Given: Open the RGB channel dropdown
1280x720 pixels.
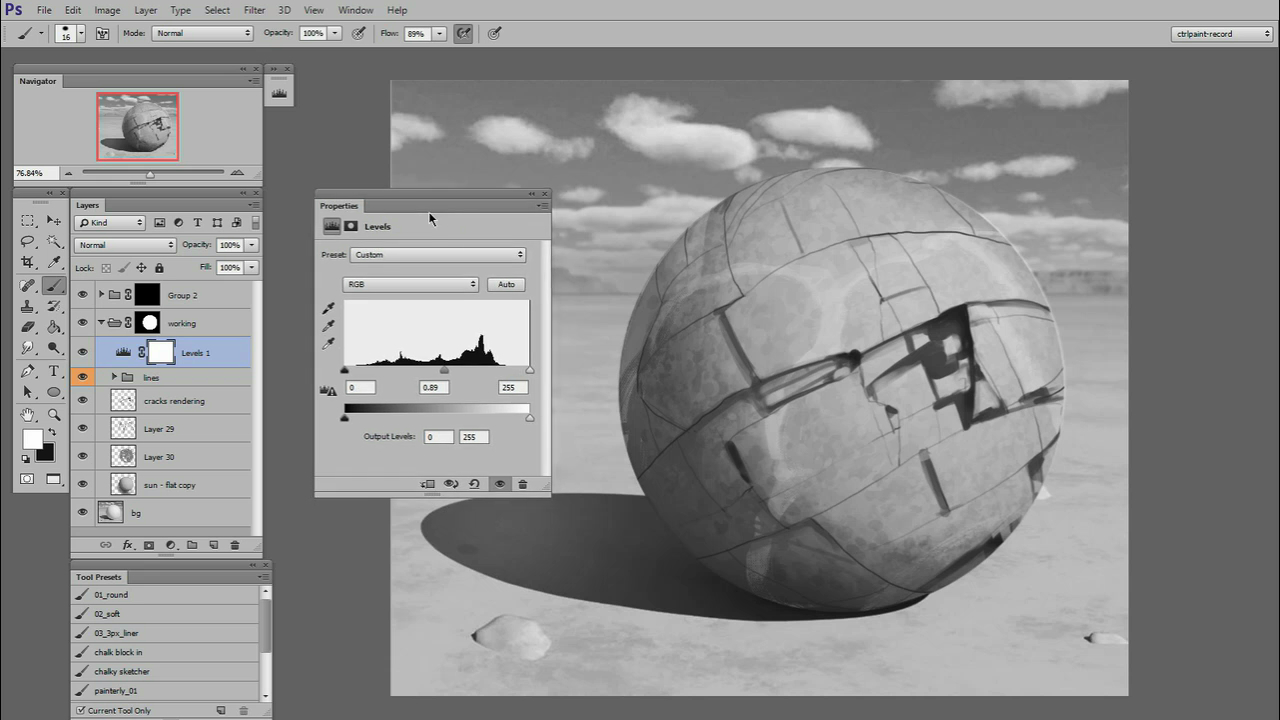Looking at the screenshot, I should tap(410, 285).
